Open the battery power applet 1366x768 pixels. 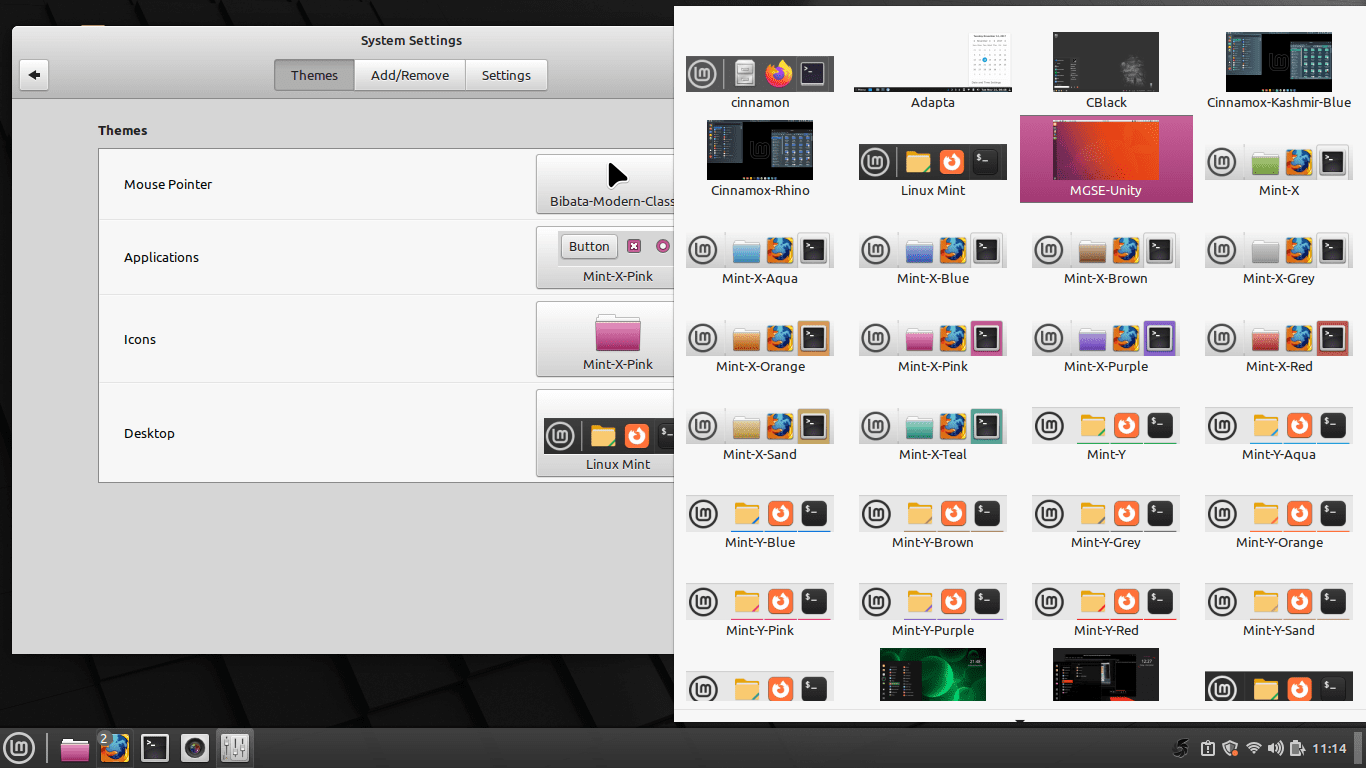1297,748
